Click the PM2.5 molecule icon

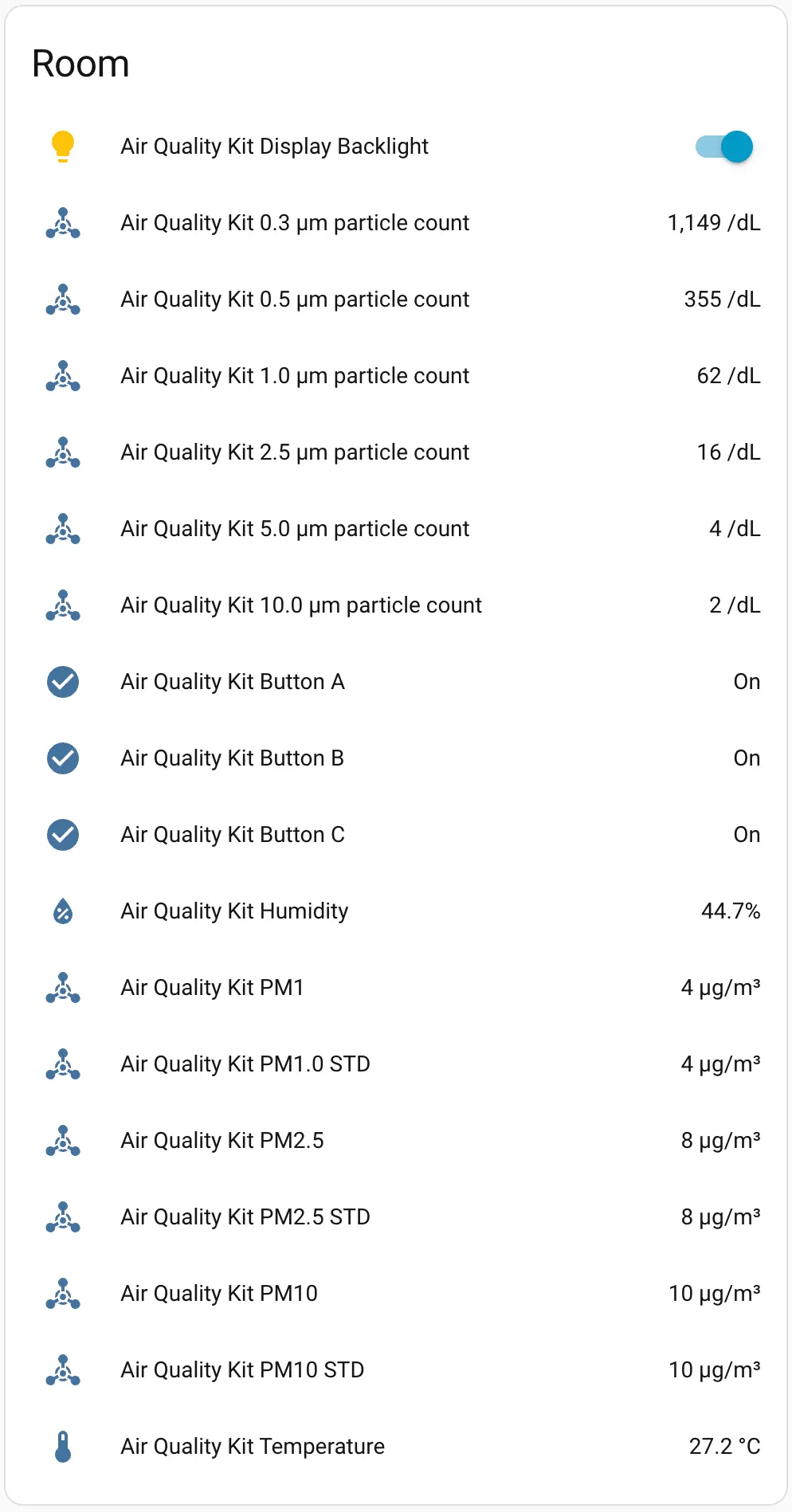tap(63, 1141)
